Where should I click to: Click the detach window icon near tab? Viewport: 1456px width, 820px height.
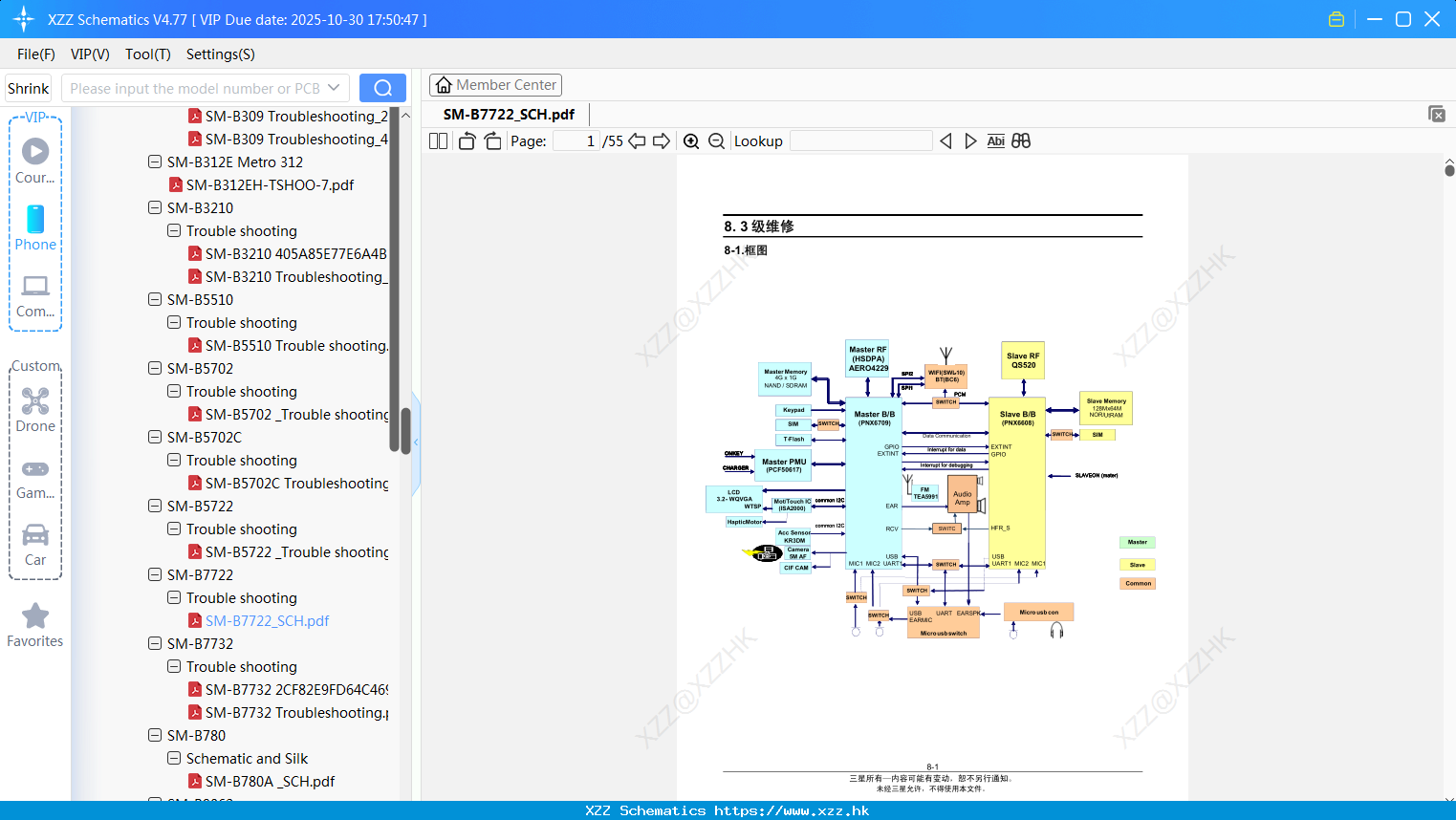(x=1436, y=114)
